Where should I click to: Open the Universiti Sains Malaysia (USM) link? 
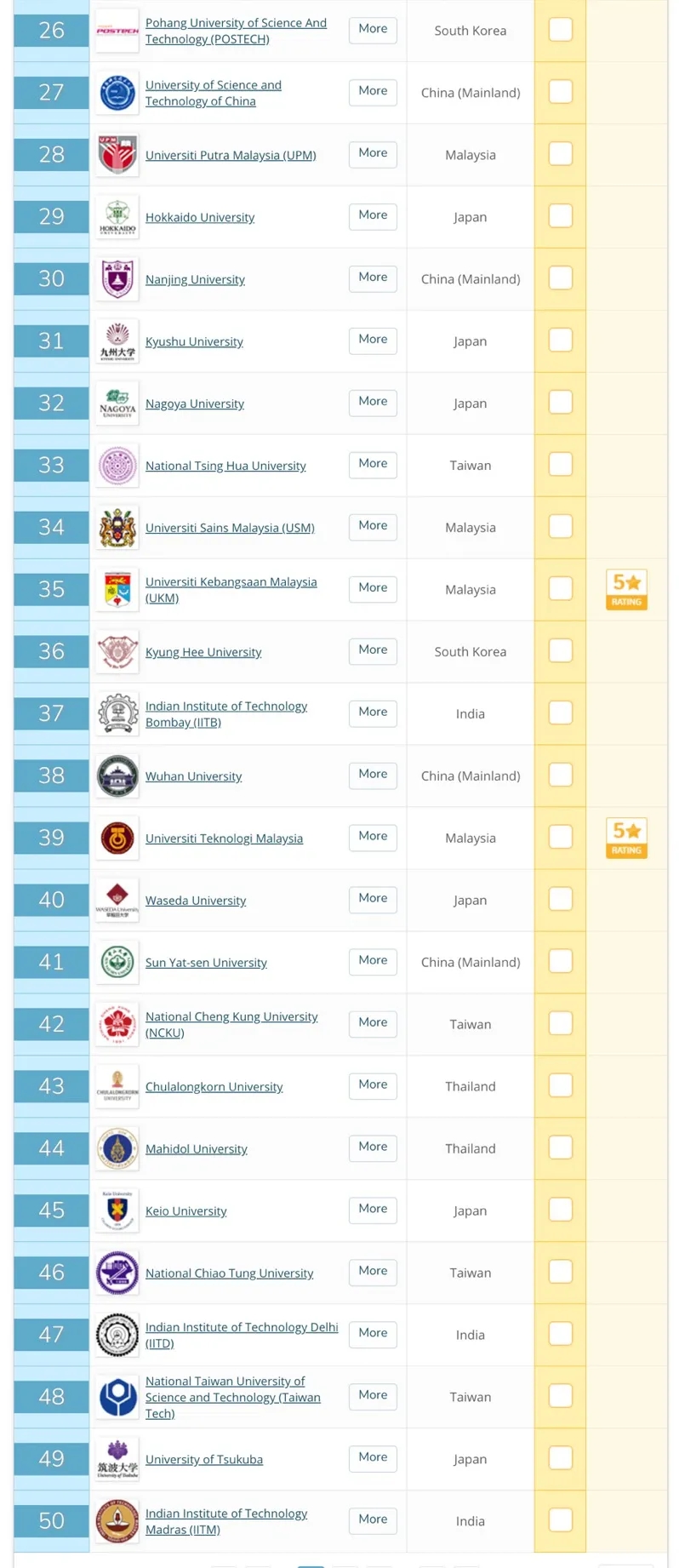point(230,527)
